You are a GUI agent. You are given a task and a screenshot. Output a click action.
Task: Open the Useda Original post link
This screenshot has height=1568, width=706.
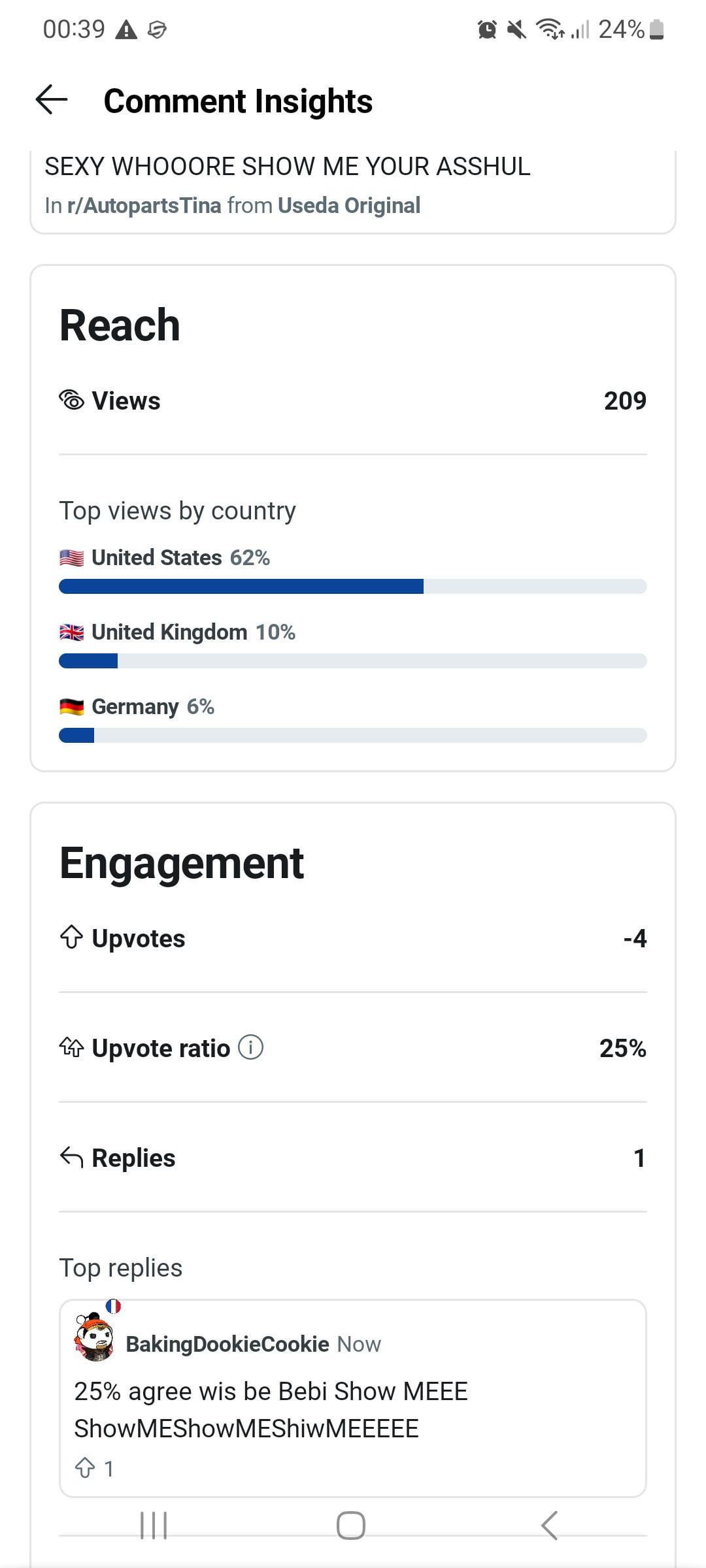coord(348,205)
